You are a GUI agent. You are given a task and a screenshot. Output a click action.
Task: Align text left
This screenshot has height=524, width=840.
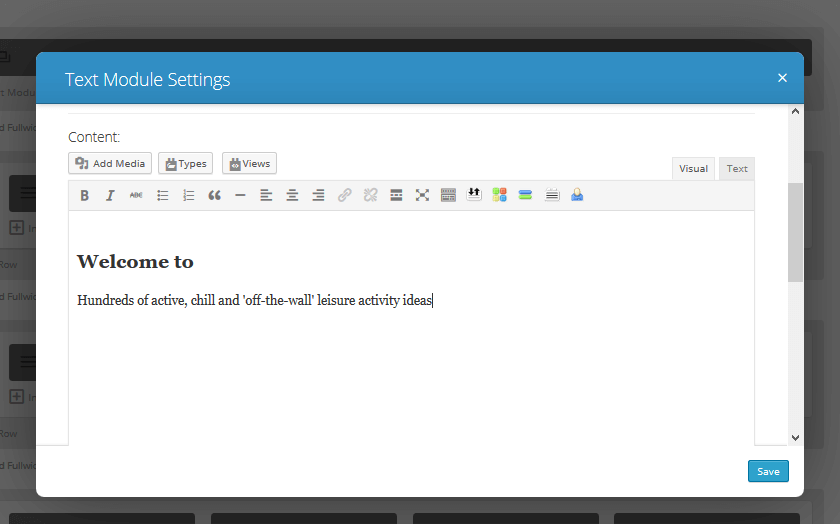[266, 196]
